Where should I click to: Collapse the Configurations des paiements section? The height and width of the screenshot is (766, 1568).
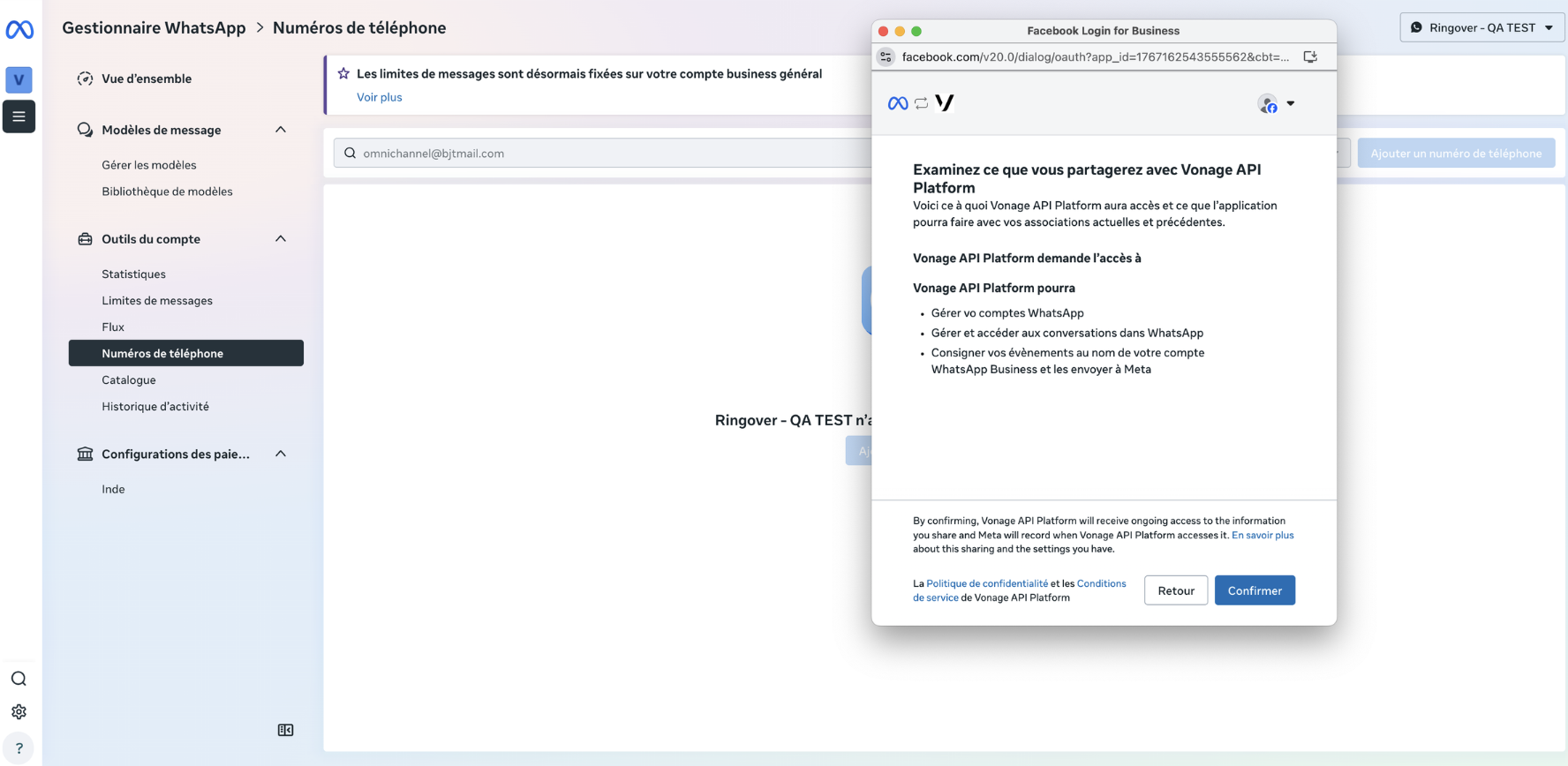(281, 454)
